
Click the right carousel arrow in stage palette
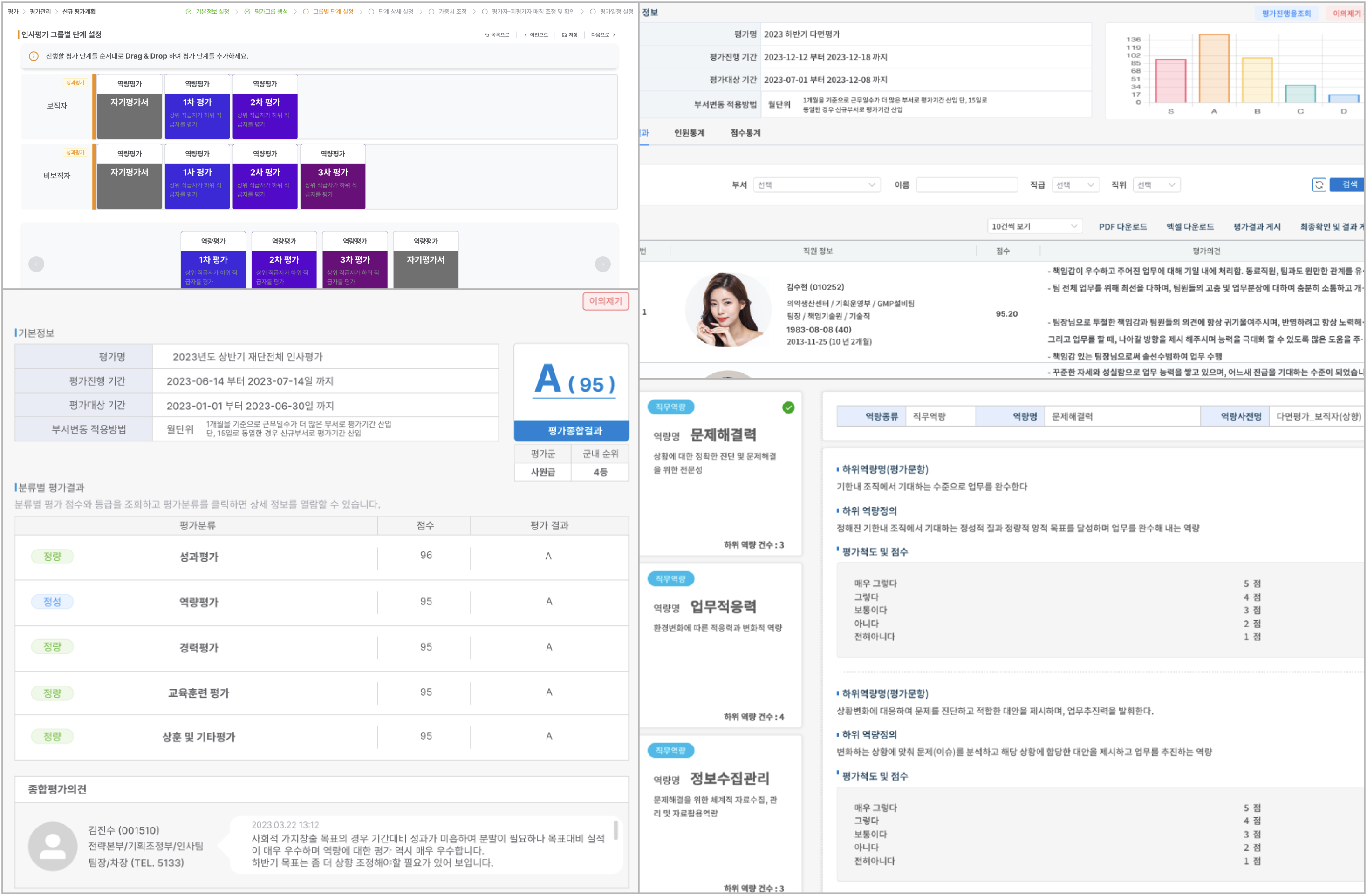[x=602, y=264]
